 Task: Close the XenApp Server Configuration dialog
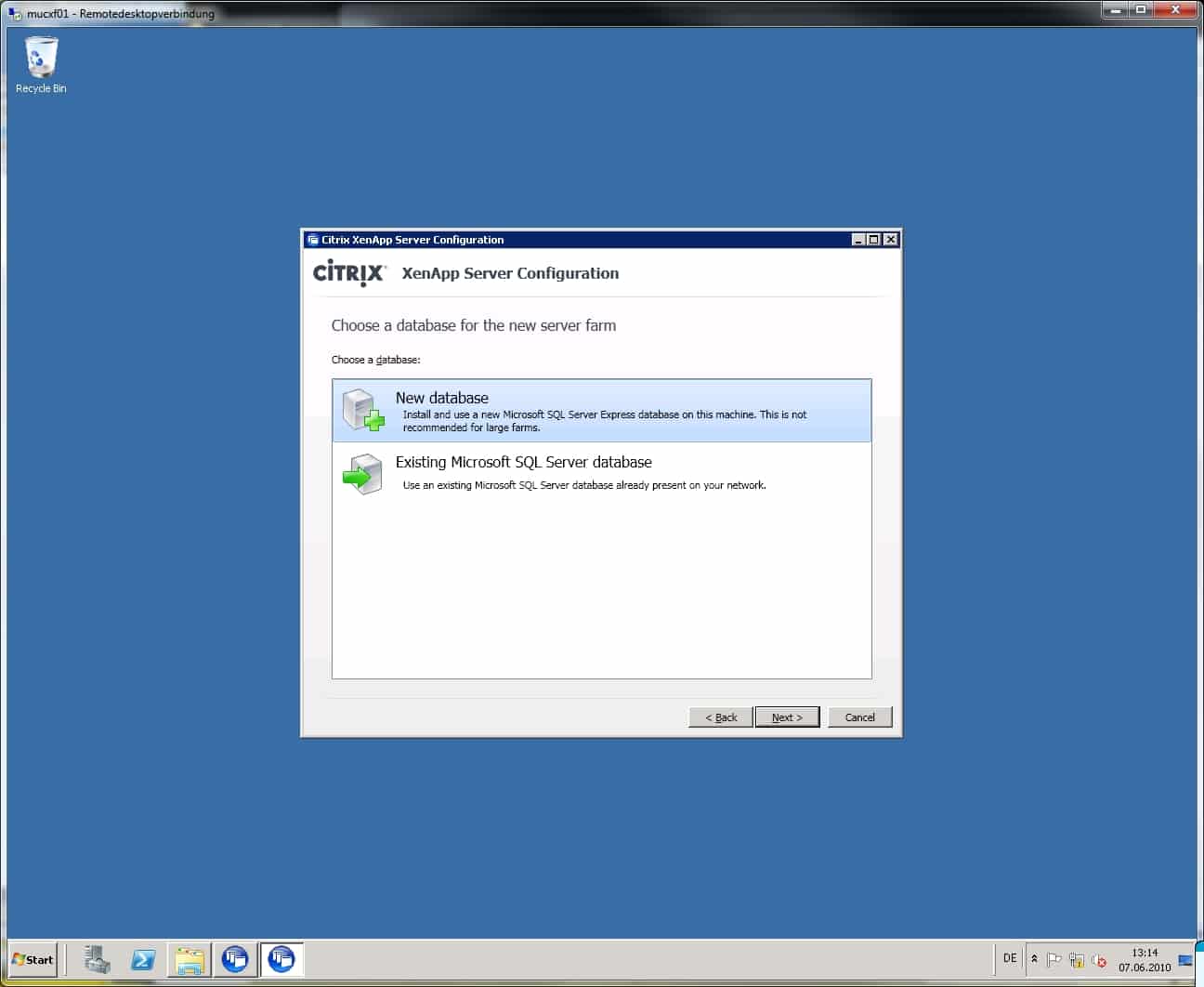coord(890,240)
